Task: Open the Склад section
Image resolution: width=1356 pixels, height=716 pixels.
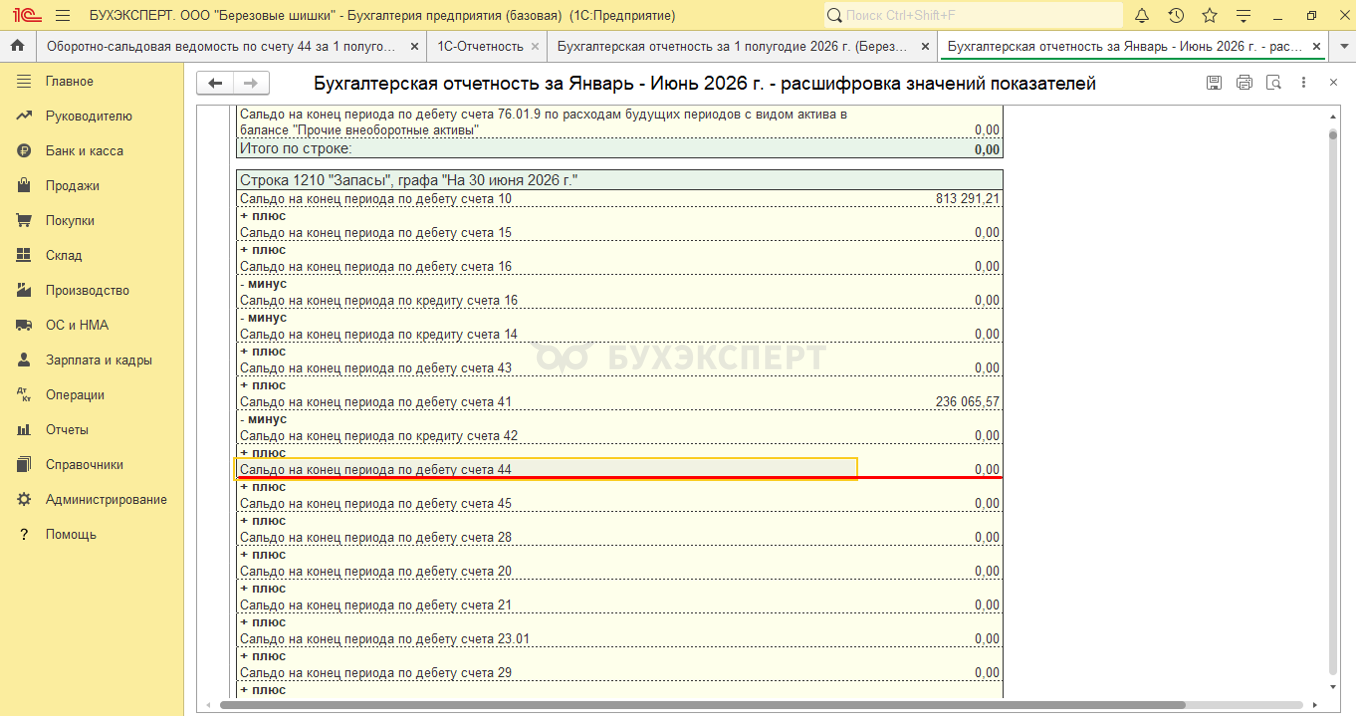Action: point(63,256)
